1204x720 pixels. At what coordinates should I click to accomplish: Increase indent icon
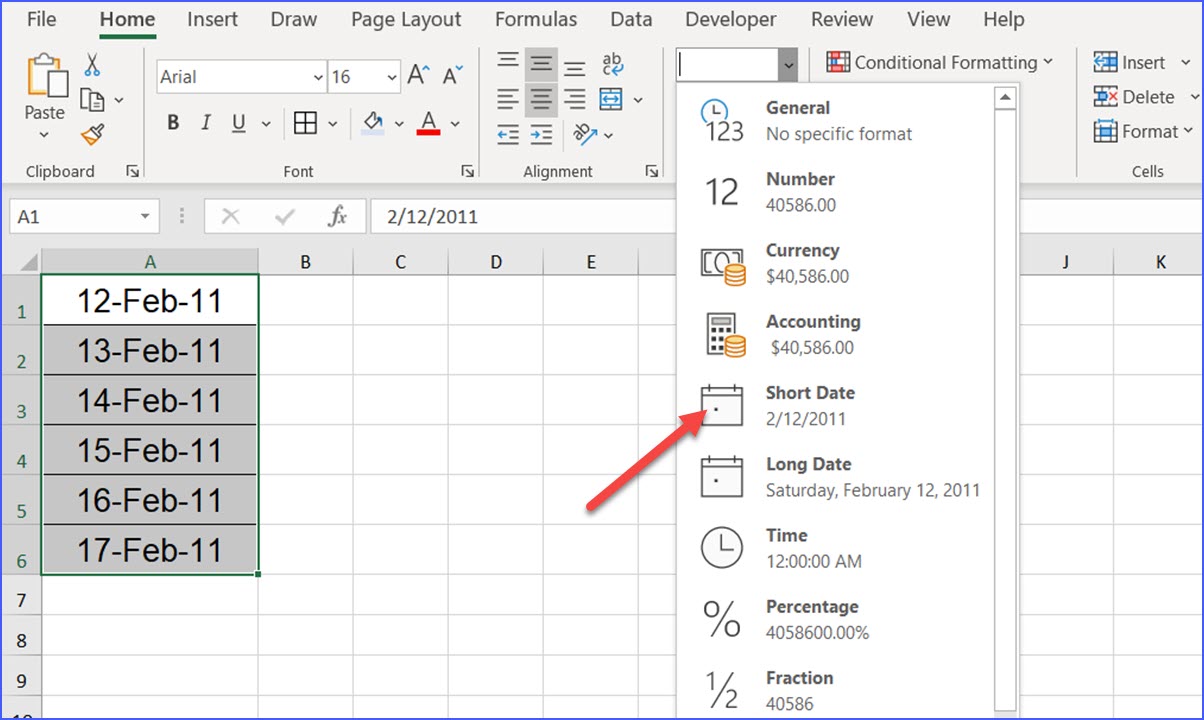click(541, 134)
